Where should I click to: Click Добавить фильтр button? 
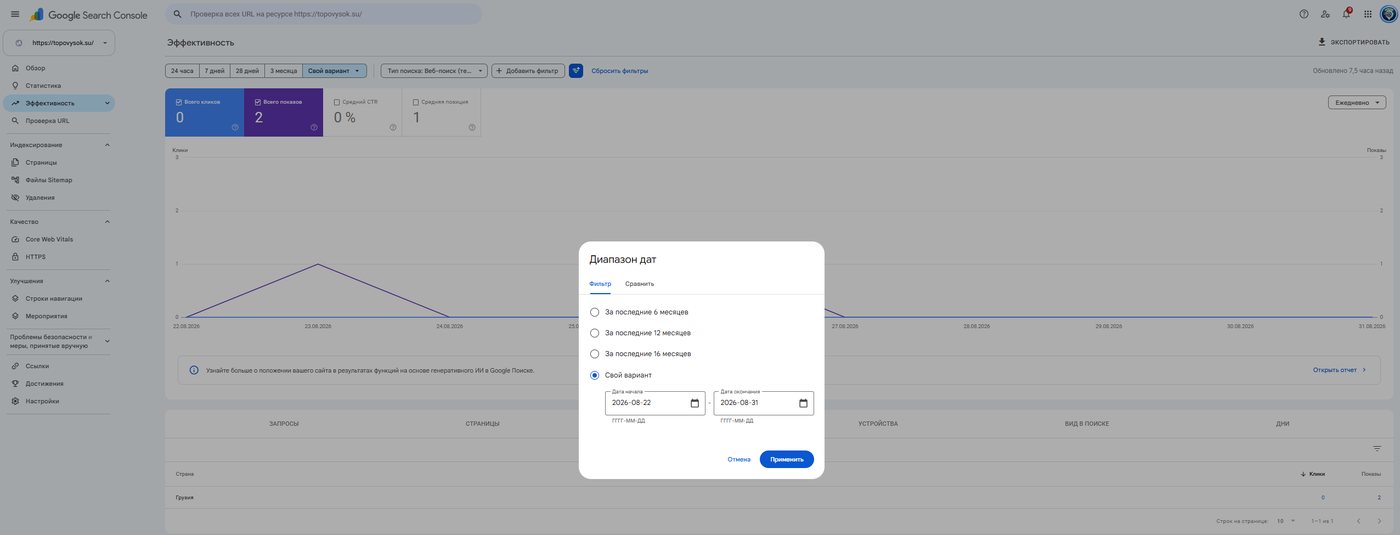[528, 71]
